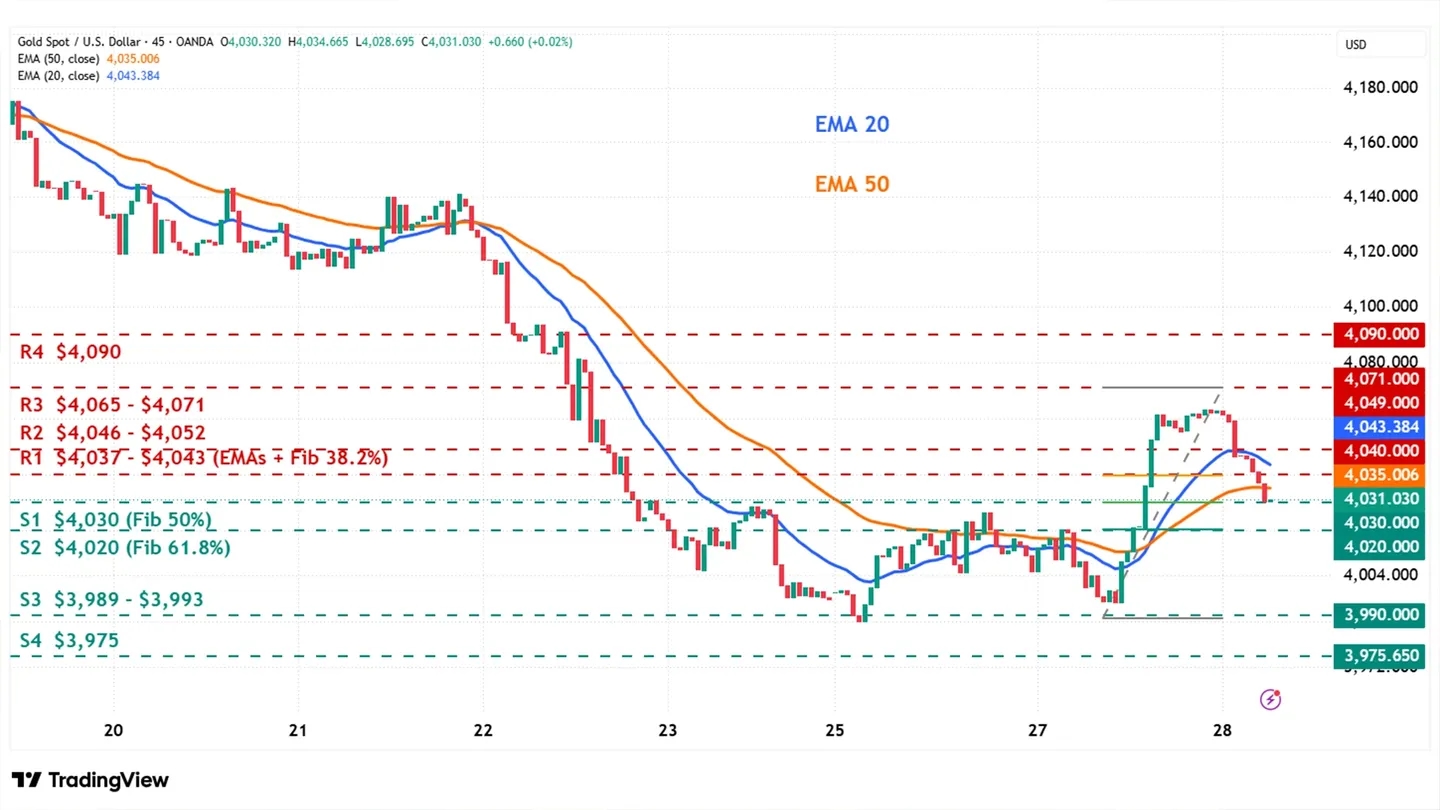This screenshot has width=1440, height=810.
Task: Select the R3 $4,065 - $4,071 annotation
Action: tap(113, 405)
